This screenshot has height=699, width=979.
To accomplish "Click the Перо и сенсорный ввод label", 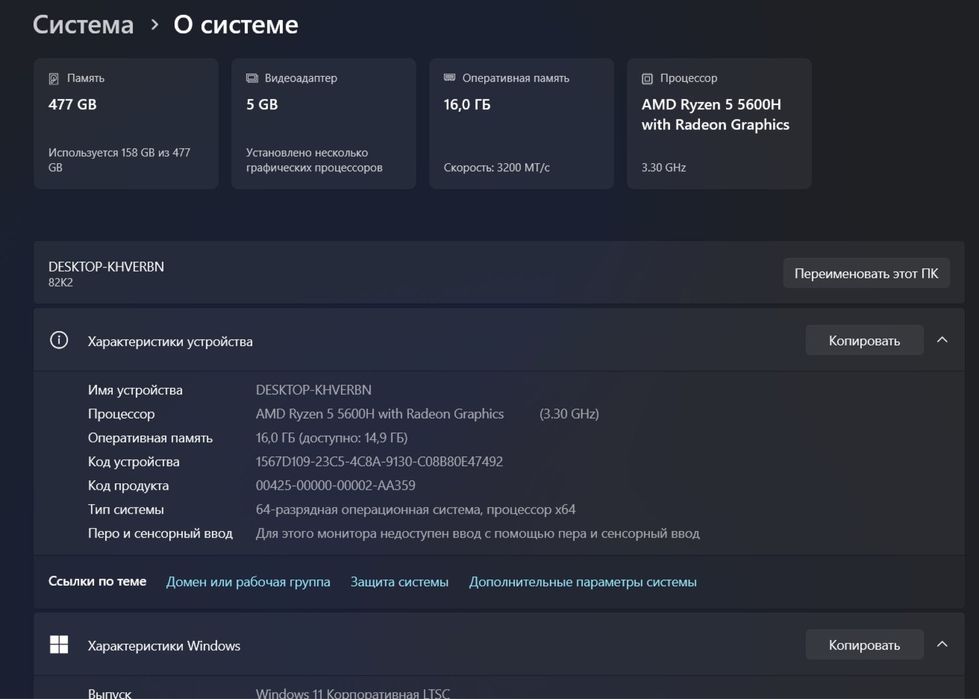I will [160, 534].
